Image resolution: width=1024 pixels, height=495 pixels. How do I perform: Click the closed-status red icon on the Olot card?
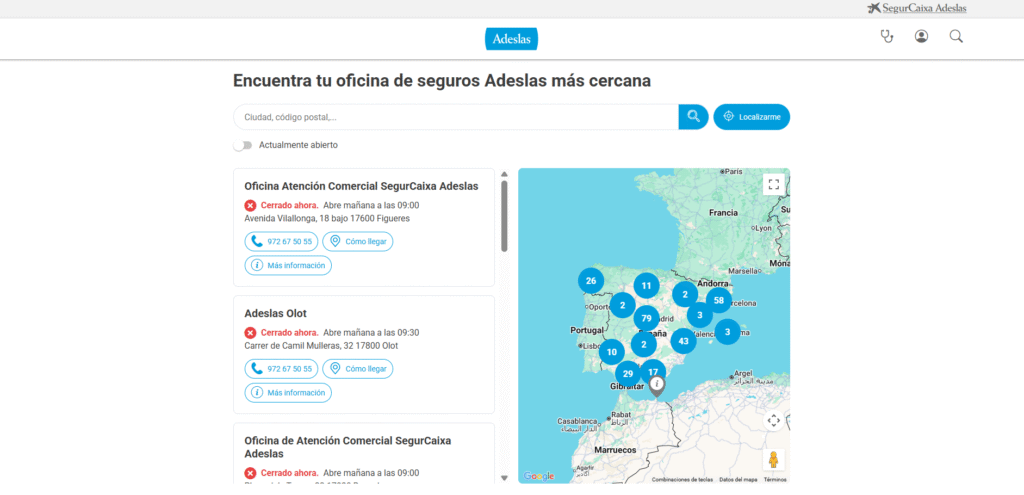[250, 332]
